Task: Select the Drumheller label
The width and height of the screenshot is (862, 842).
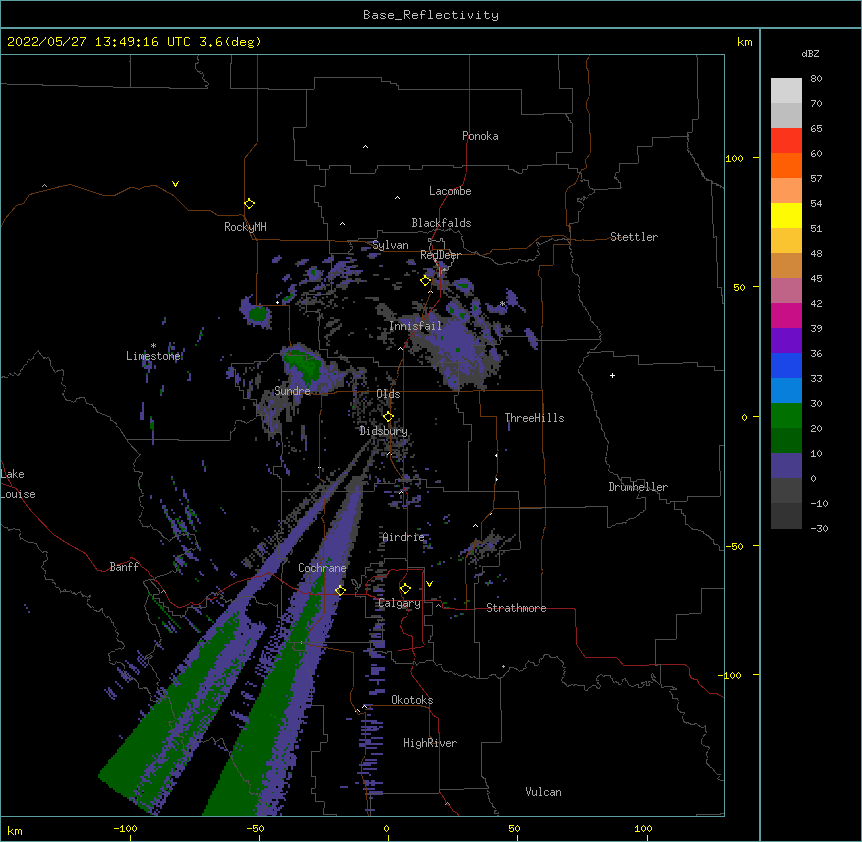Action: point(638,487)
